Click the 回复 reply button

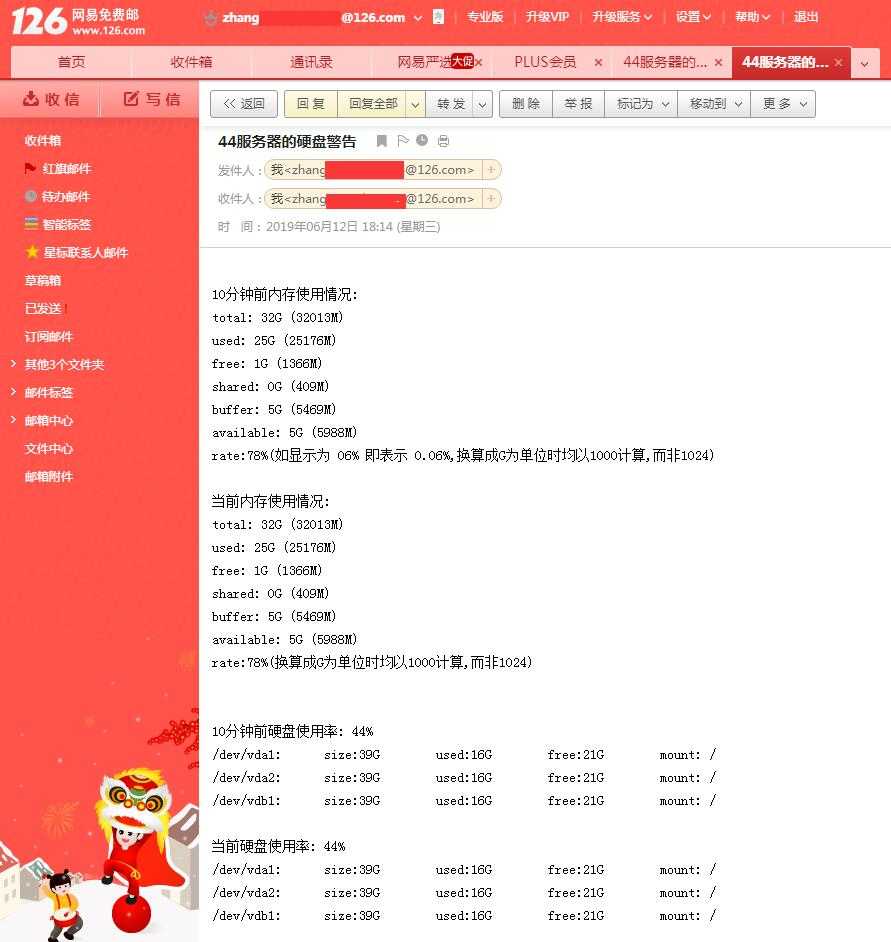tap(311, 104)
